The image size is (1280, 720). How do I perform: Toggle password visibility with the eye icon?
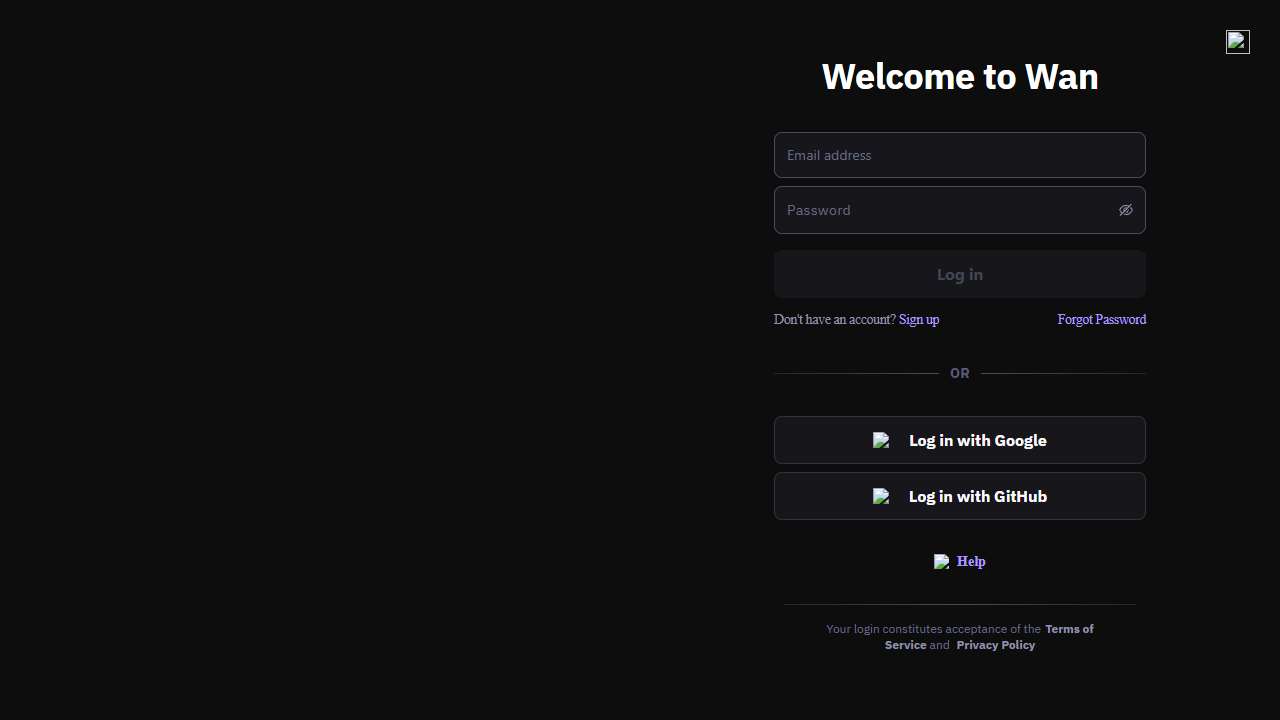click(x=1125, y=210)
